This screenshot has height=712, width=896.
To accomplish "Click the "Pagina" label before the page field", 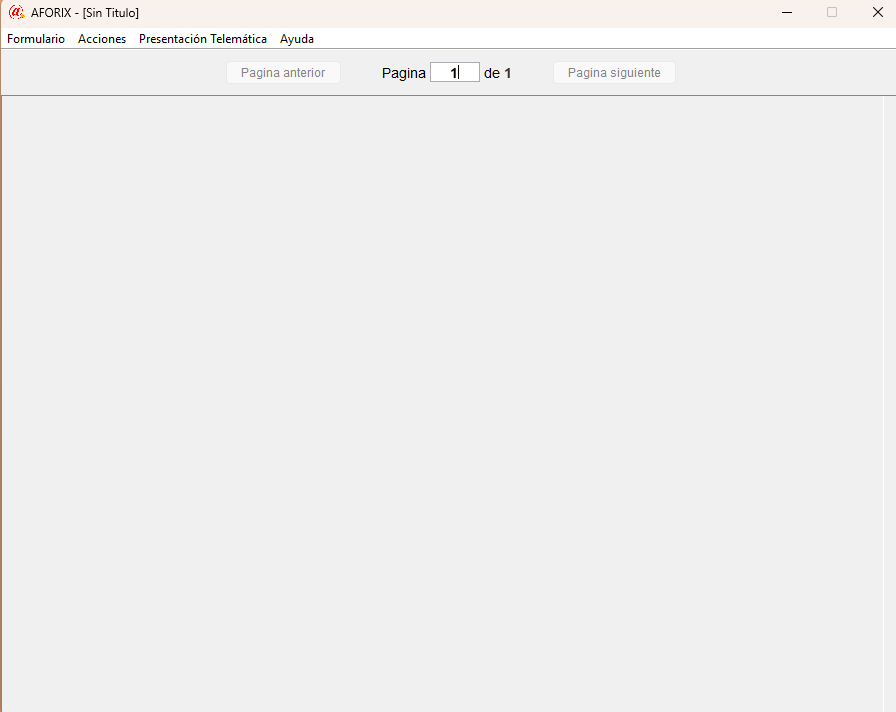I will [403, 73].
